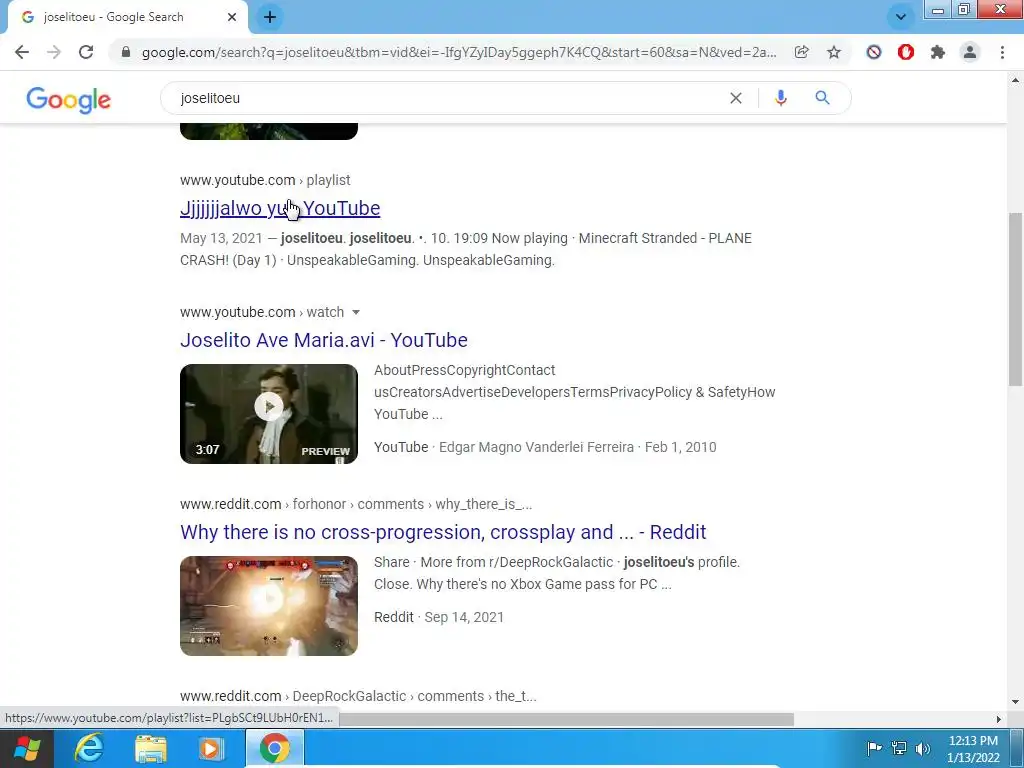Open the Extensions puzzle menu

coord(938,52)
